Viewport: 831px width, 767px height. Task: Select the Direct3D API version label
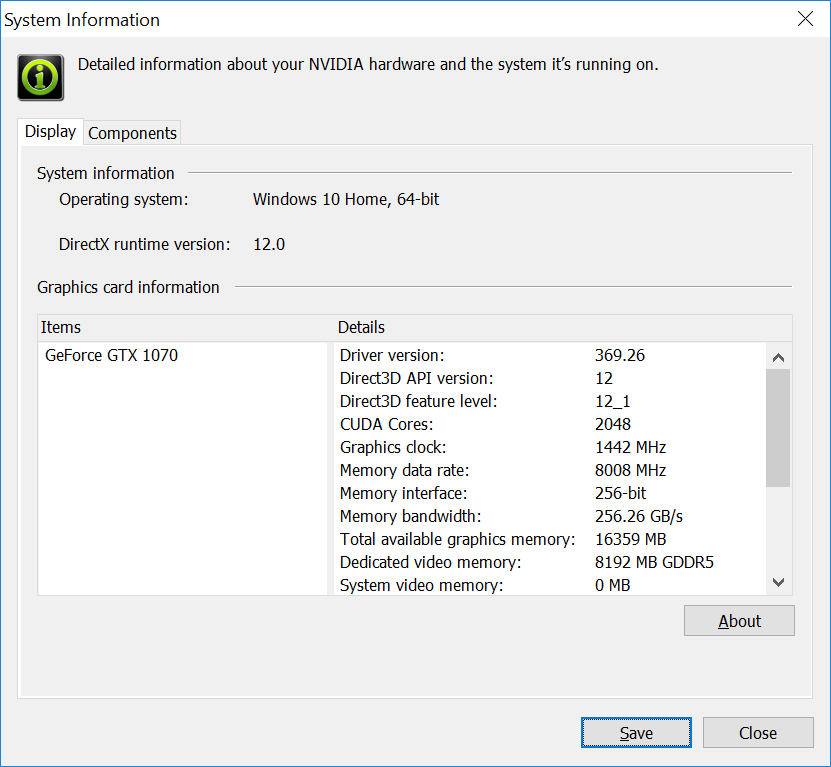tap(416, 378)
